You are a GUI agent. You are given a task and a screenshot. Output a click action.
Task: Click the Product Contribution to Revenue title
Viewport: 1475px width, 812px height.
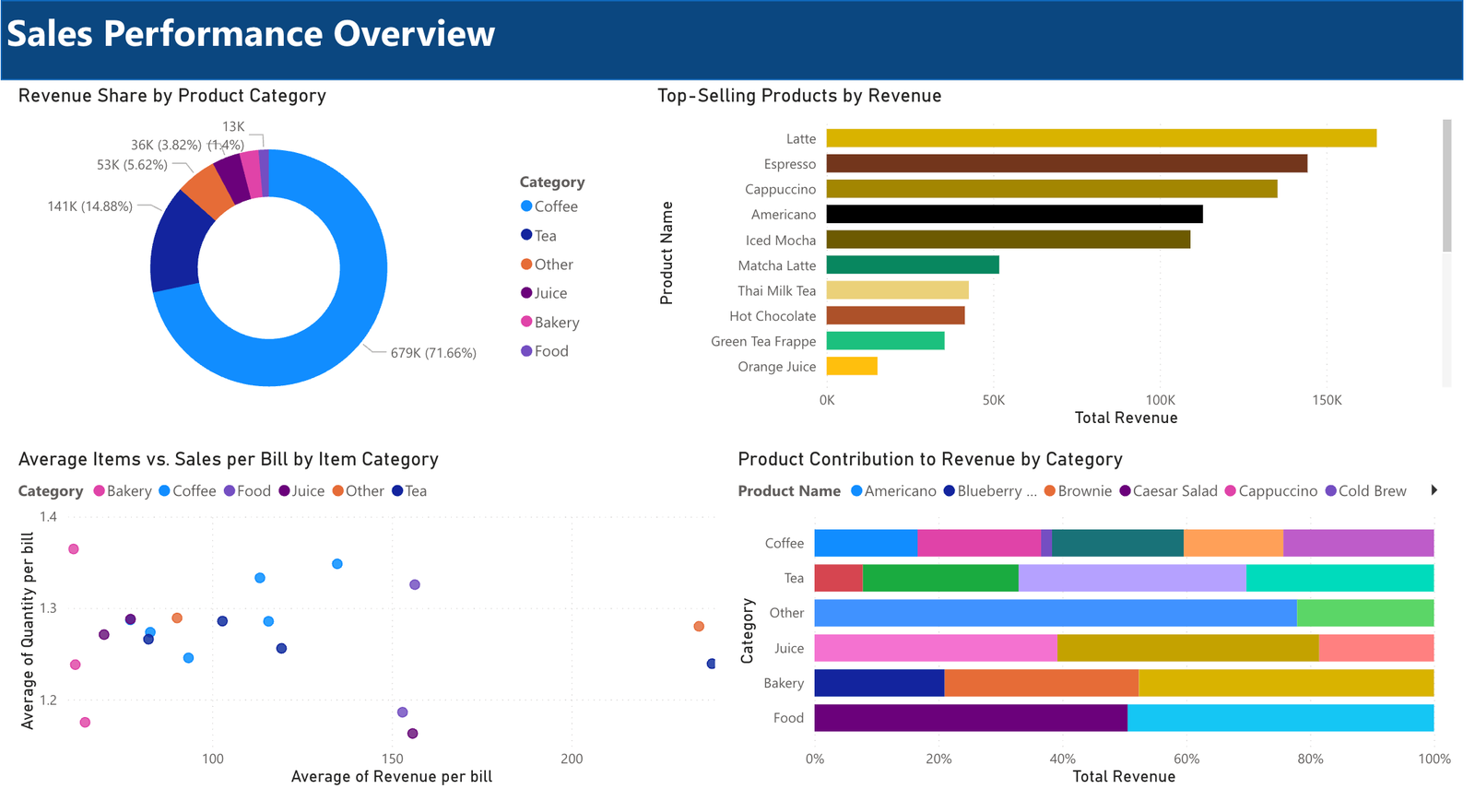pyautogui.click(x=930, y=459)
